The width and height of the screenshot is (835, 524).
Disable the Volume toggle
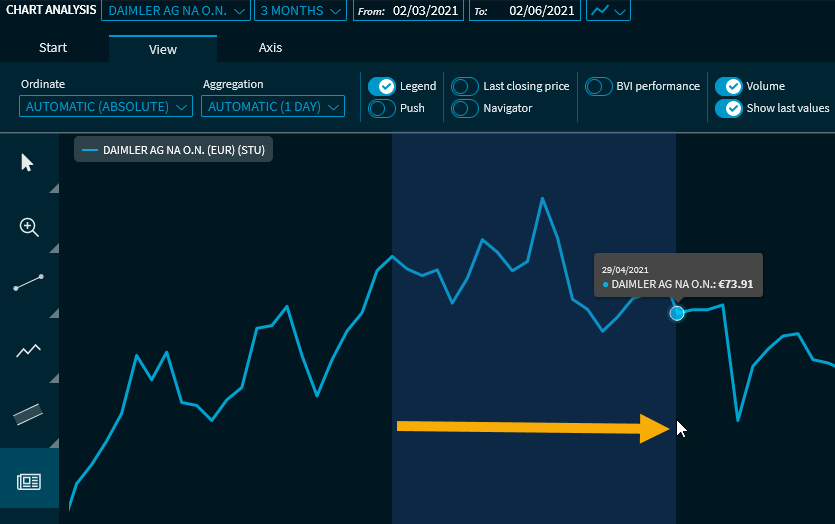(729, 86)
